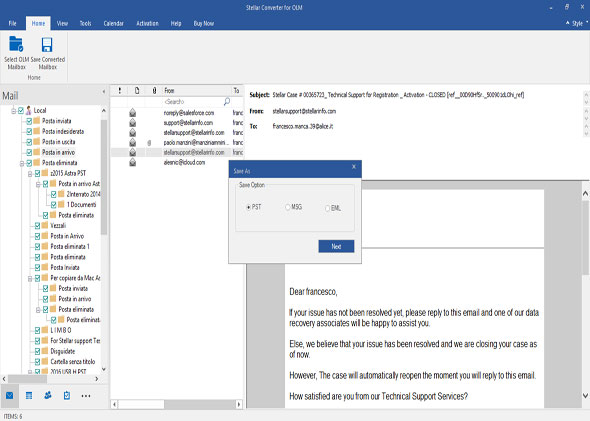This screenshot has width=590, height=421.
Task: Close the Save As dialog
Action: pos(354,167)
